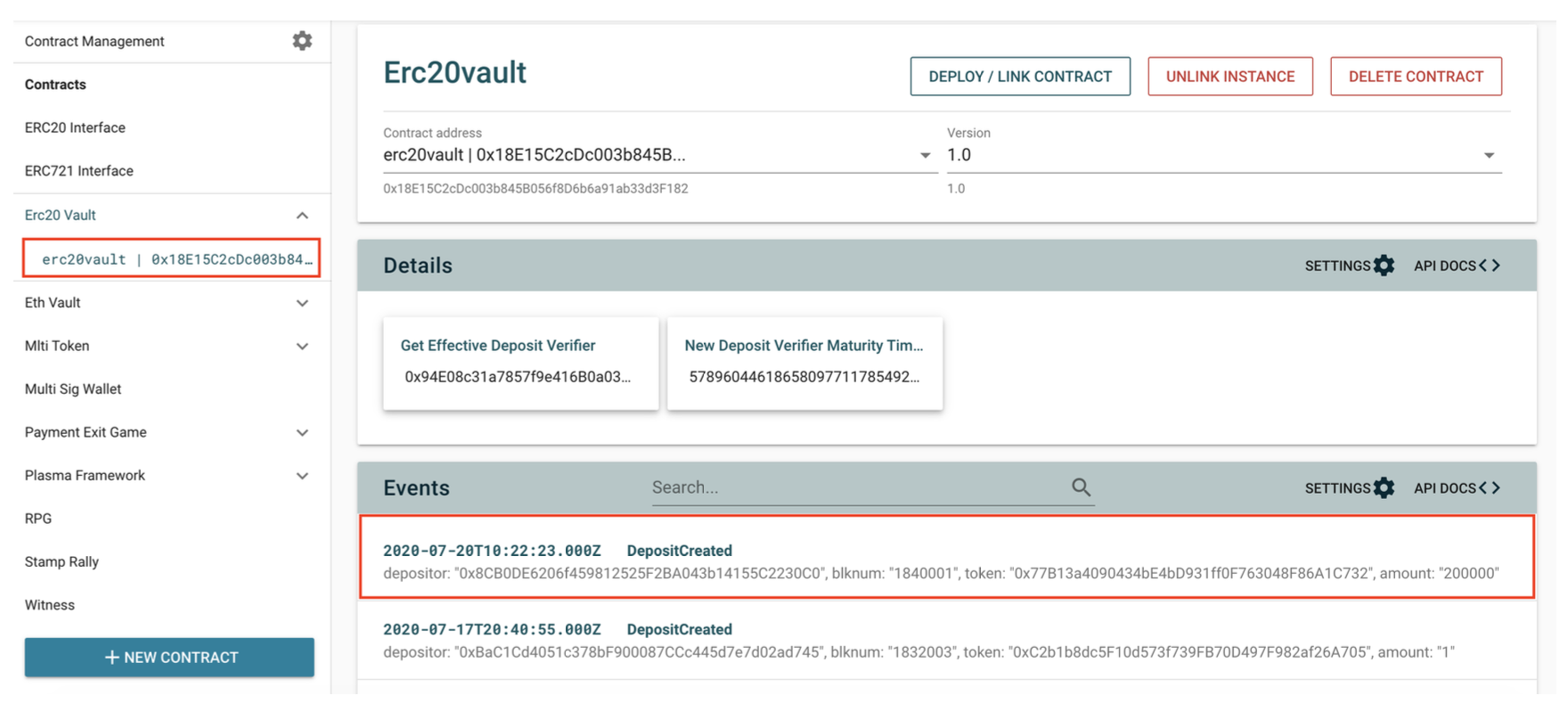Open Multi Sig Wallet contract
The width and height of the screenshot is (1568, 720).
pyautogui.click(x=73, y=389)
